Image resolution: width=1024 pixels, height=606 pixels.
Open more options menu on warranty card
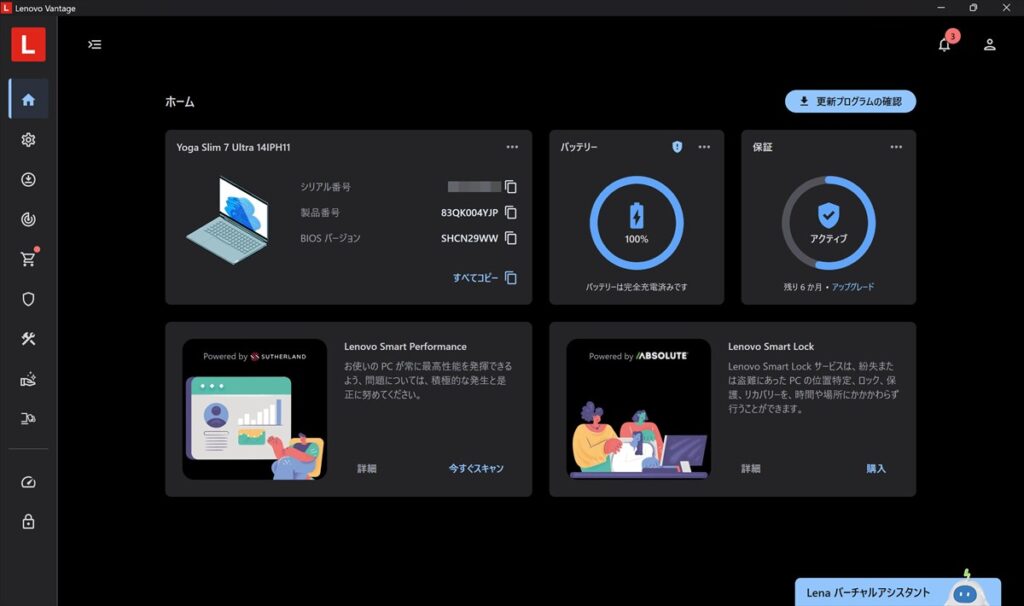point(896,147)
